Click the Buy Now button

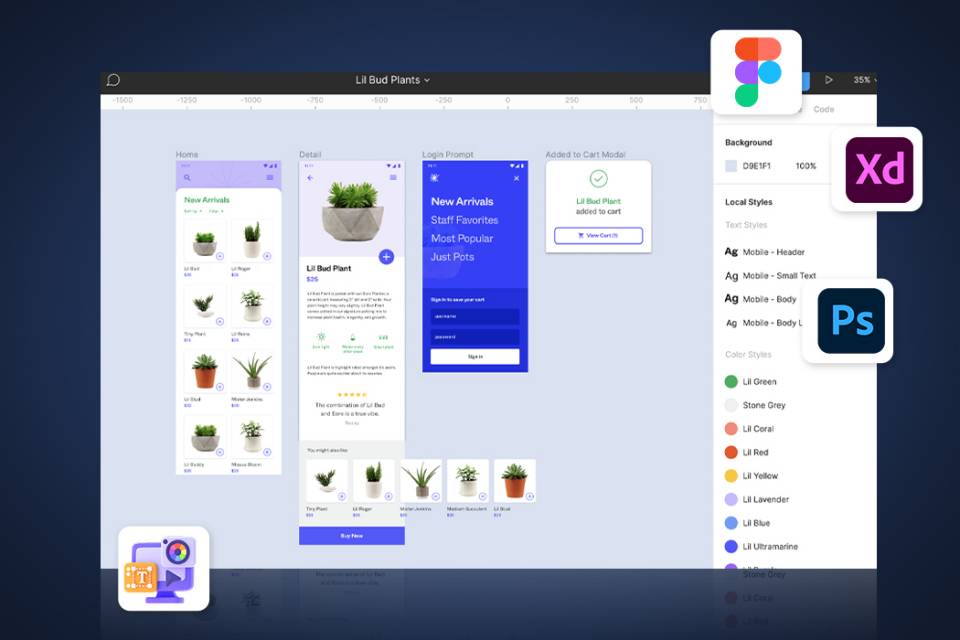point(351,536)
